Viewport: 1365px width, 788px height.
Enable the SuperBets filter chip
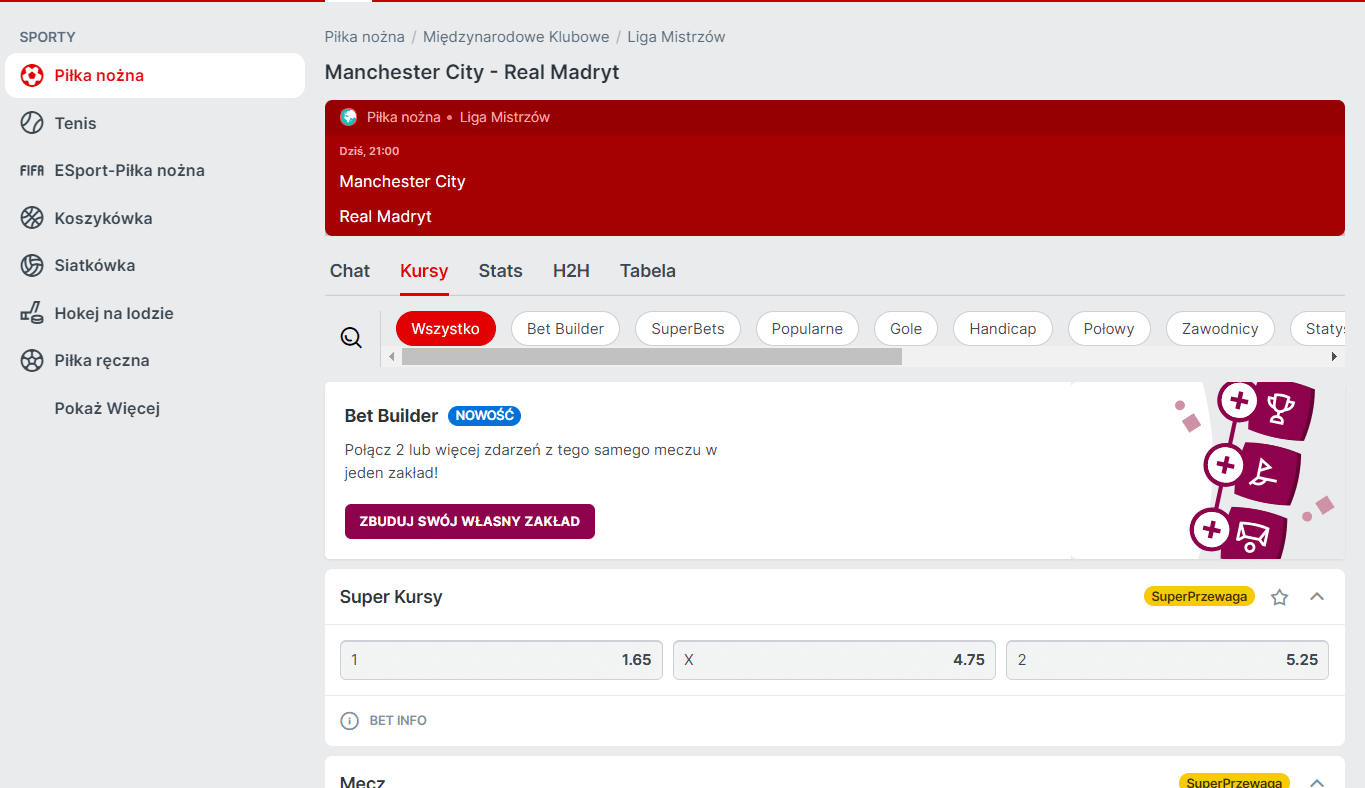coord(687,328)
